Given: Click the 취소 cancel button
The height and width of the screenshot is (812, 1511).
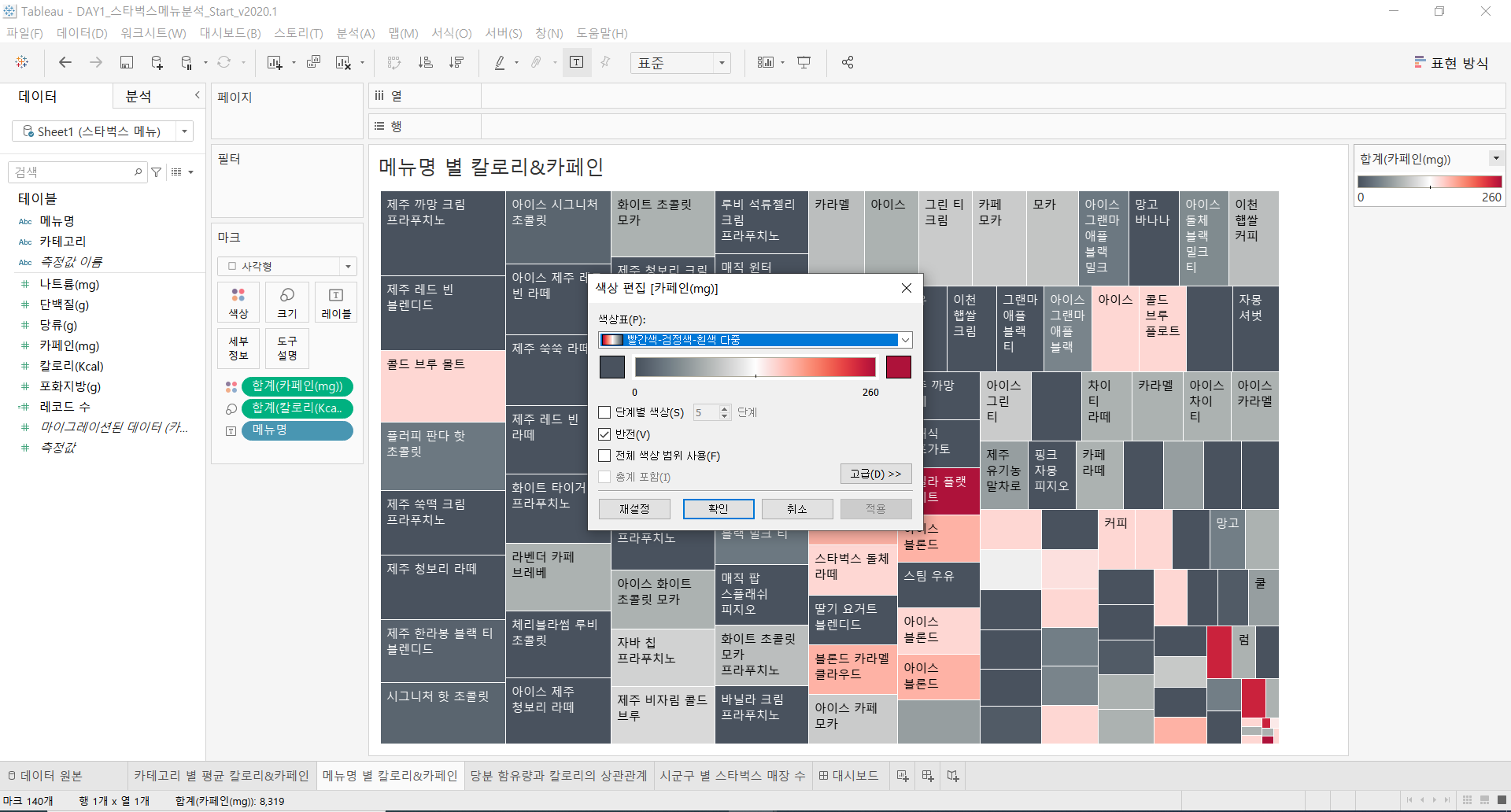Looking at the screenshot, I should pos(797,509).
